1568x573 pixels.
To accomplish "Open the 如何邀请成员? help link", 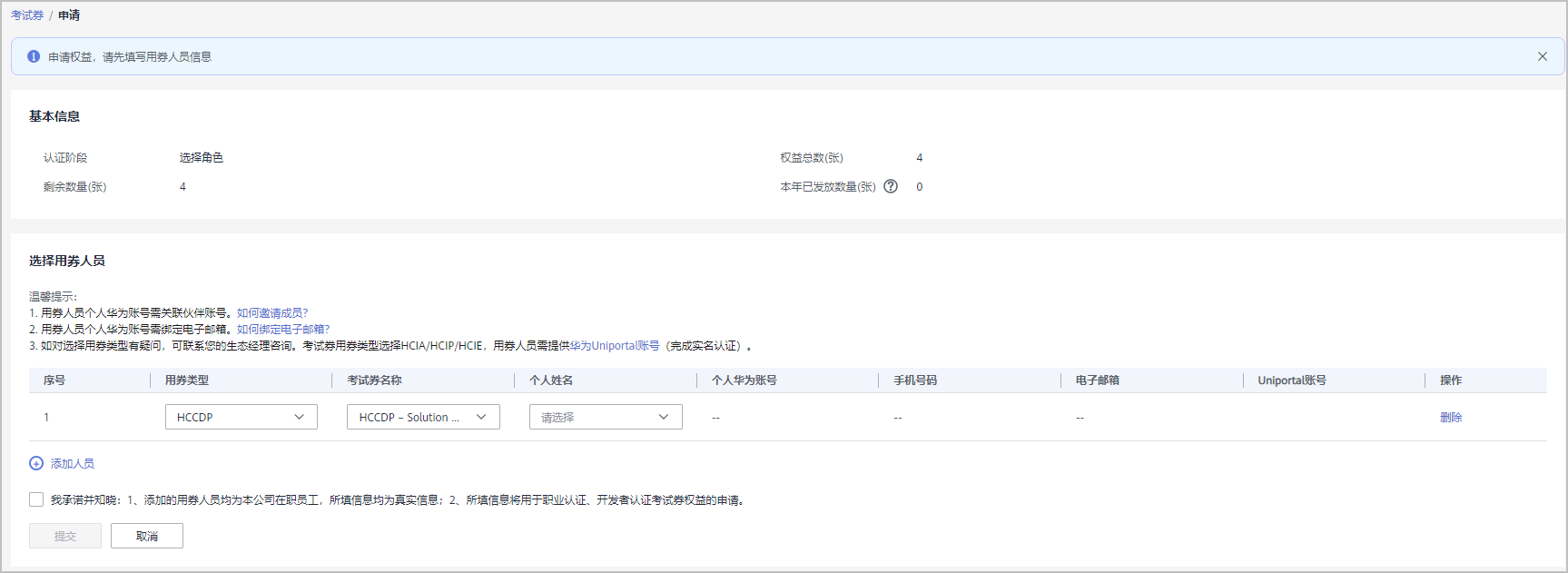I will pos(272,312).
